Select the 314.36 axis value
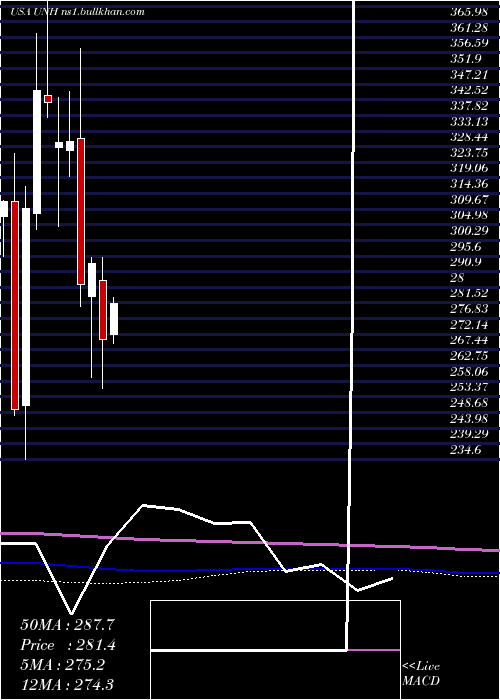Screen dimensions: 500x700 tap(469, 185)
